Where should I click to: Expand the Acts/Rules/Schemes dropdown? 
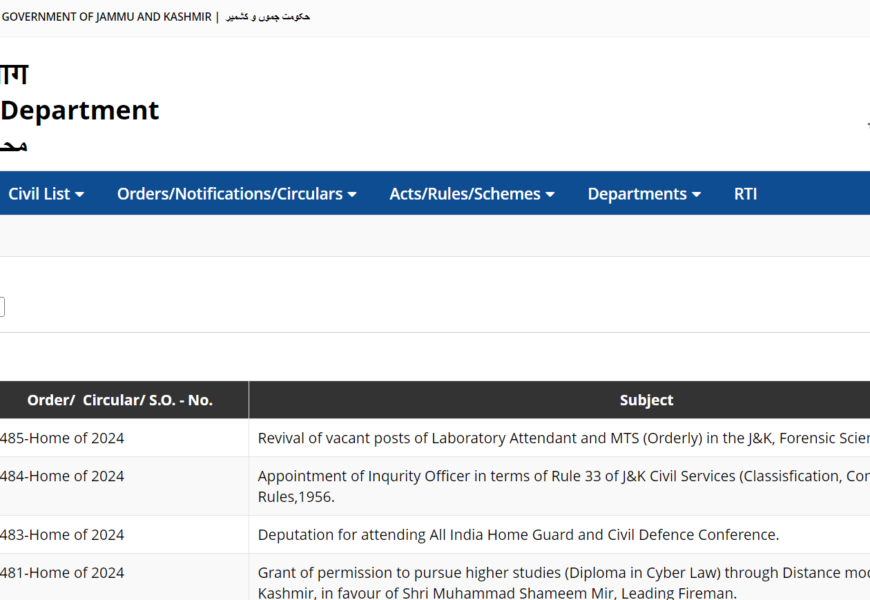point(471,194)
